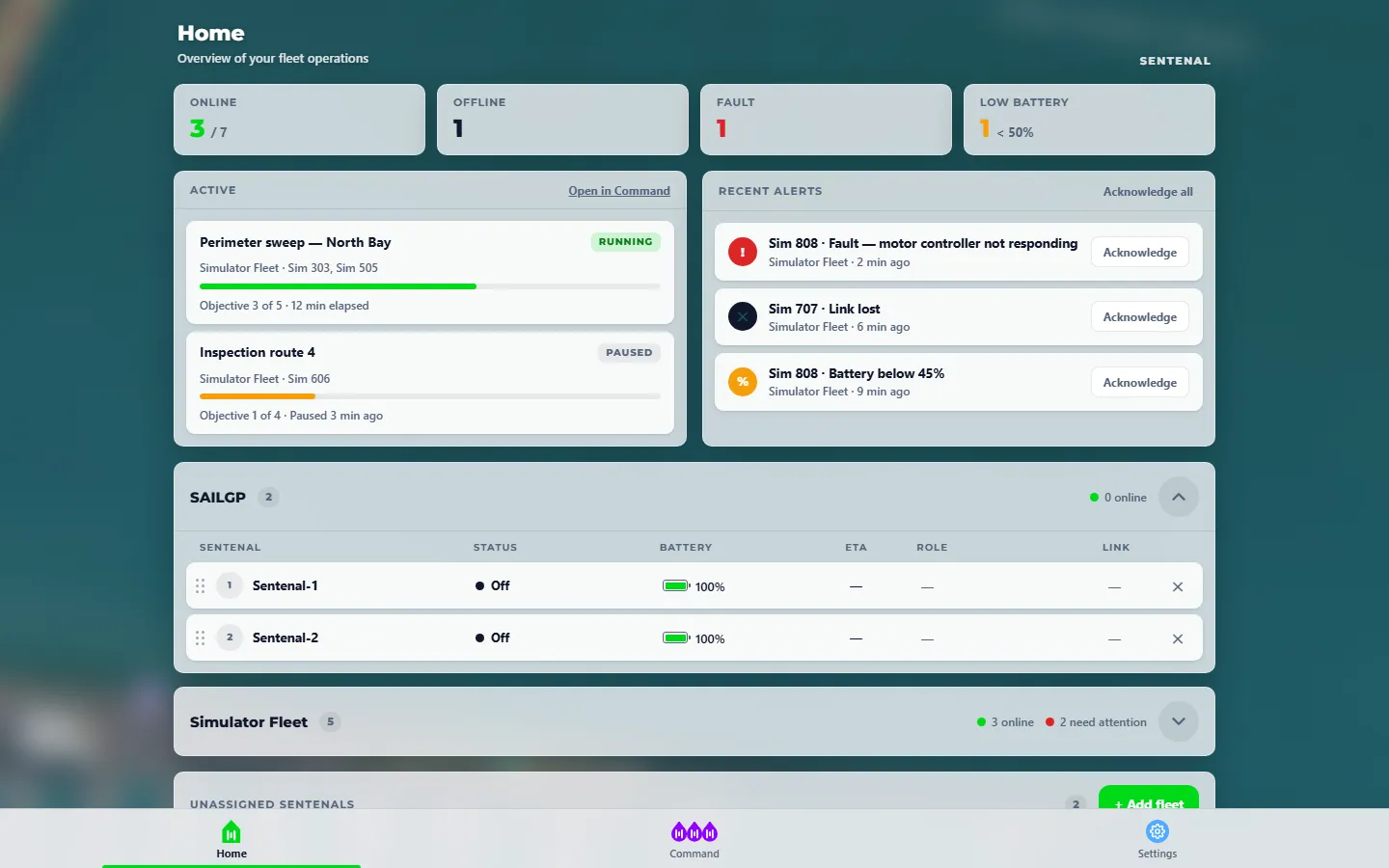
Task: Click the Simulator Fleet count badge 5
Action: pos(331,721)
